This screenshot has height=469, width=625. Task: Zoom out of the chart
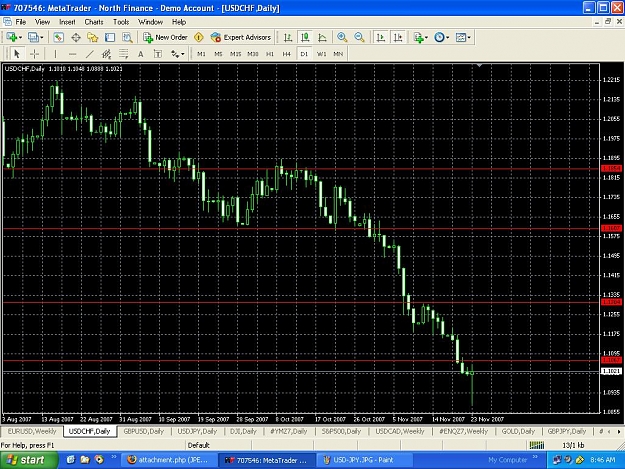coord(359,37)
